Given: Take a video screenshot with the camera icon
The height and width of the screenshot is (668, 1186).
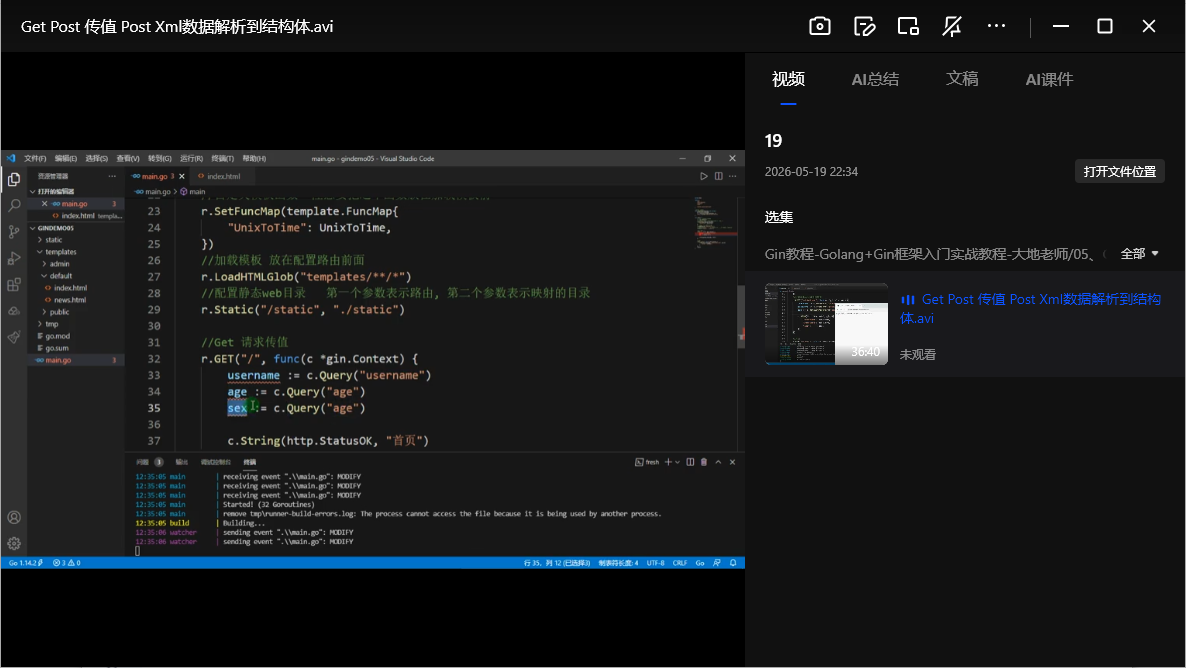Looking at the screenshot, I should 819,26.
